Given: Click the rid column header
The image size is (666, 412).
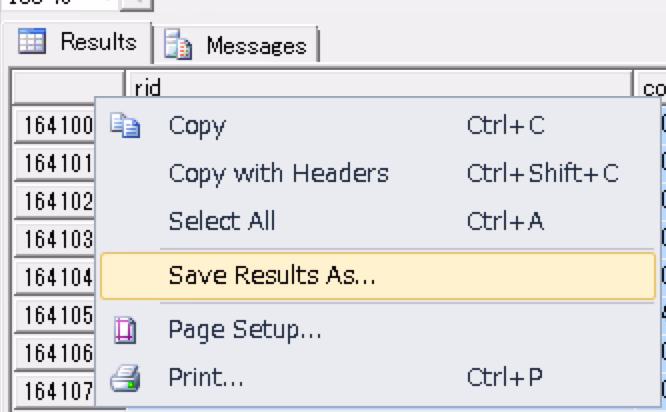Looking at the screenshot, I should point(378,87).
